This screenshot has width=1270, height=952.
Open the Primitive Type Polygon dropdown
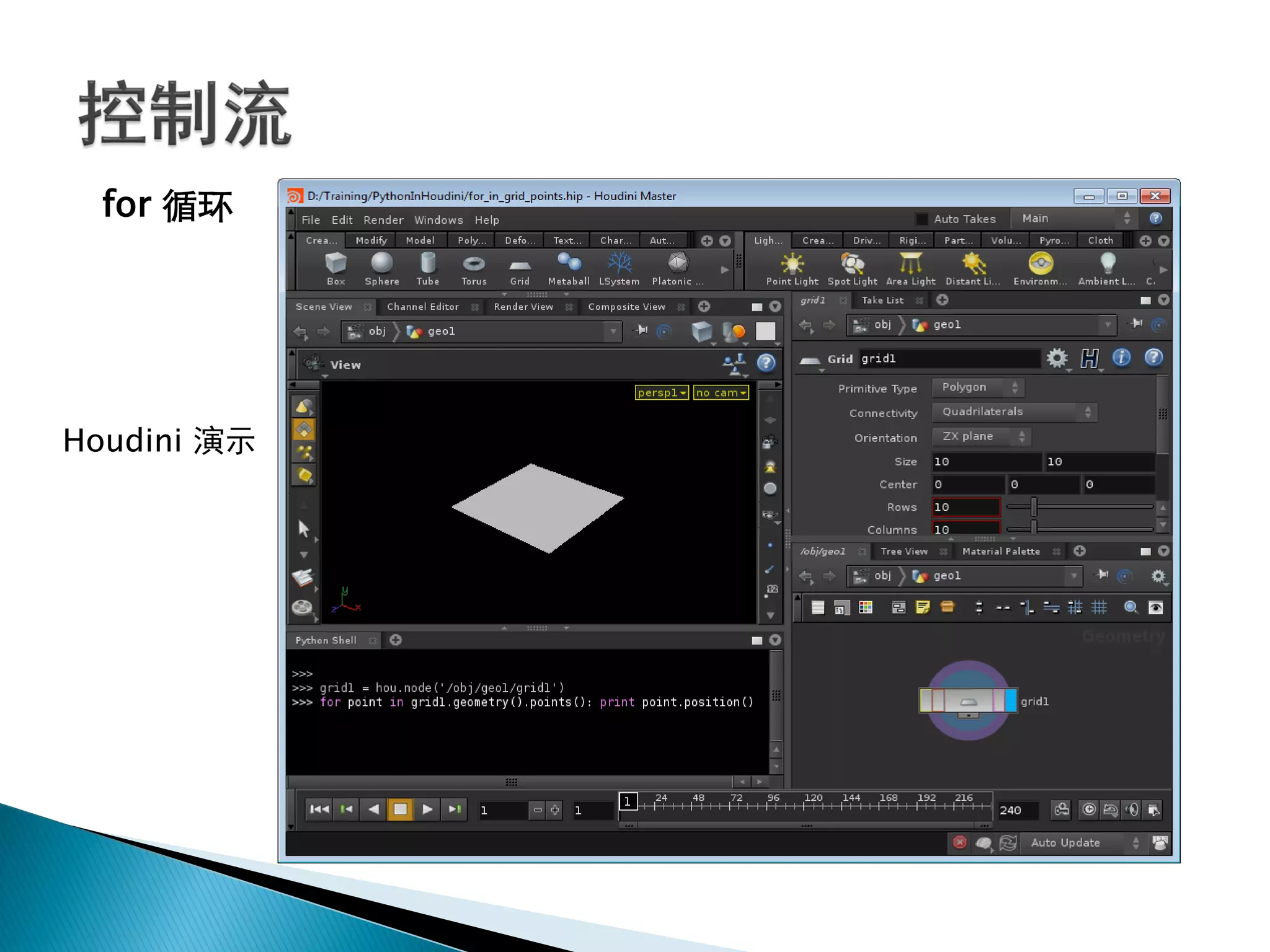(x=978, y=387)
